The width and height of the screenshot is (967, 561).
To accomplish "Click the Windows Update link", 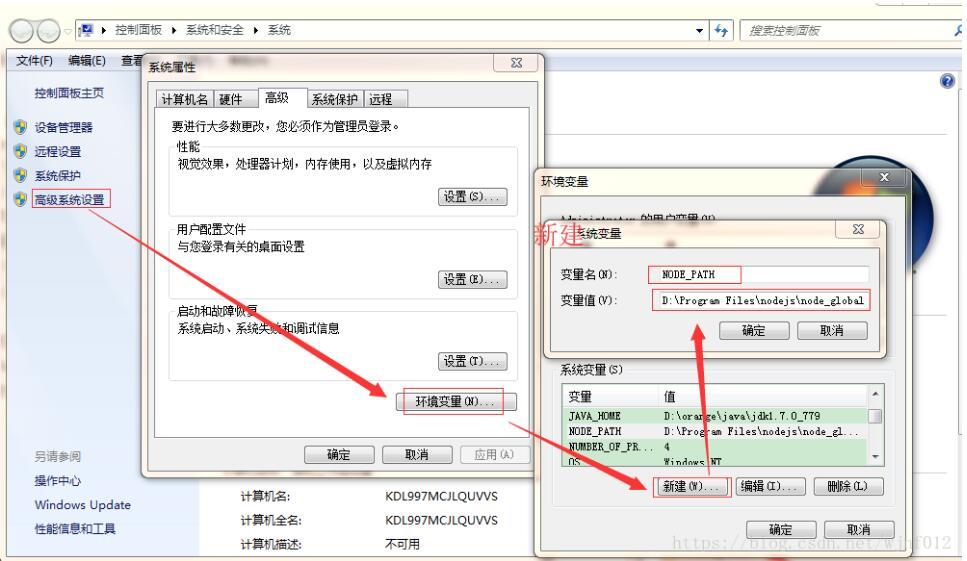I will coord(83,505).
